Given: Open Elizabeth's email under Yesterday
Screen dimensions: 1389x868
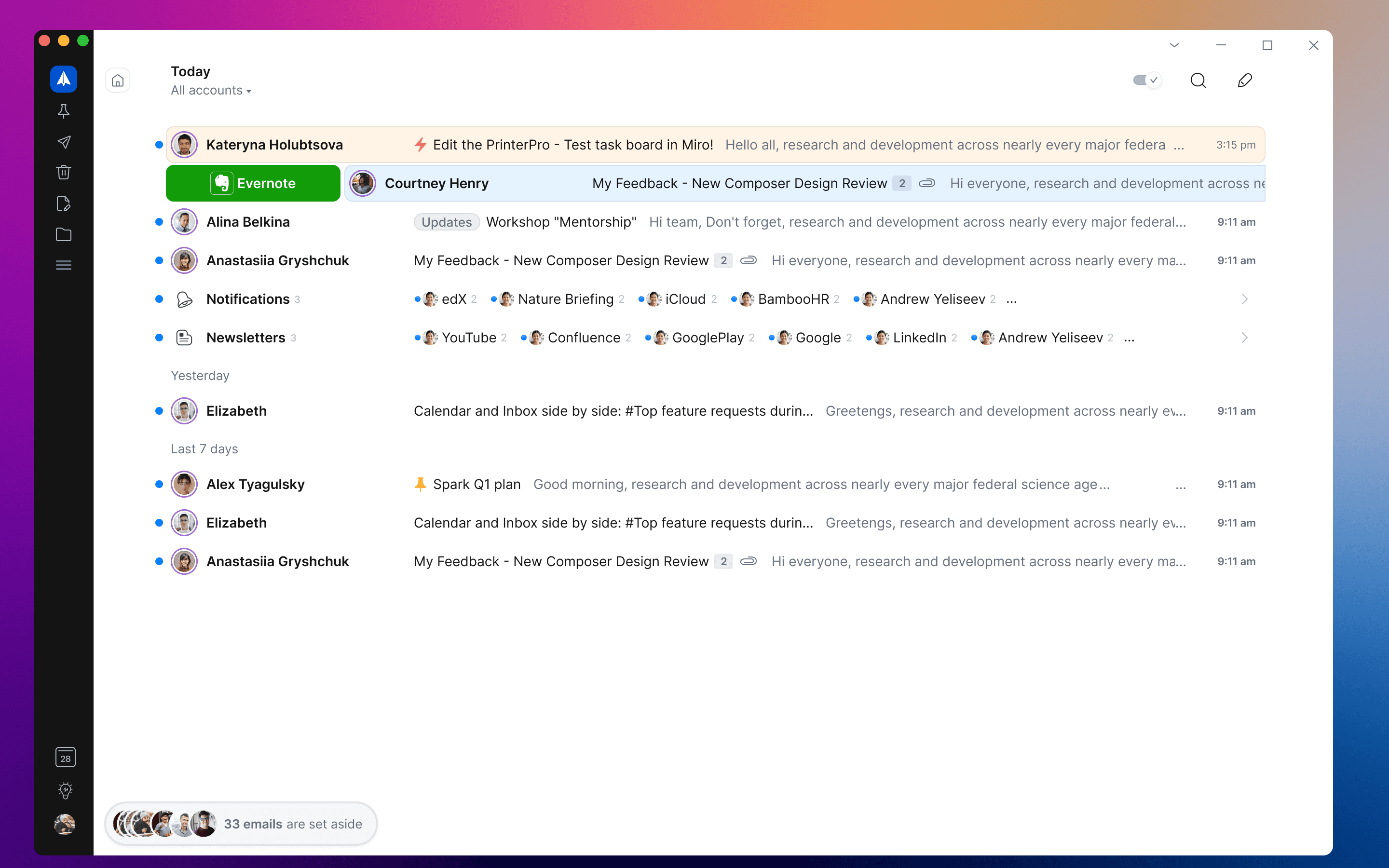Looking at the screenshot, I should click(715, 411).
